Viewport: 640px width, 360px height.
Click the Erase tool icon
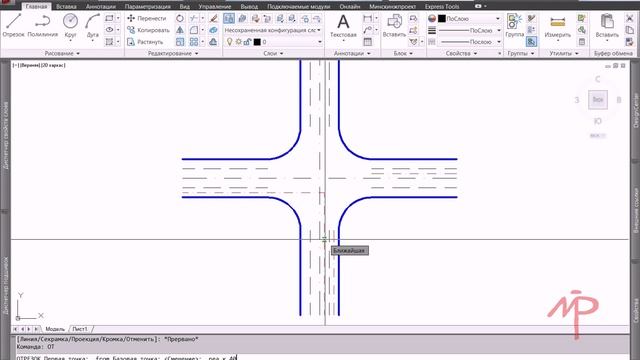213,18
